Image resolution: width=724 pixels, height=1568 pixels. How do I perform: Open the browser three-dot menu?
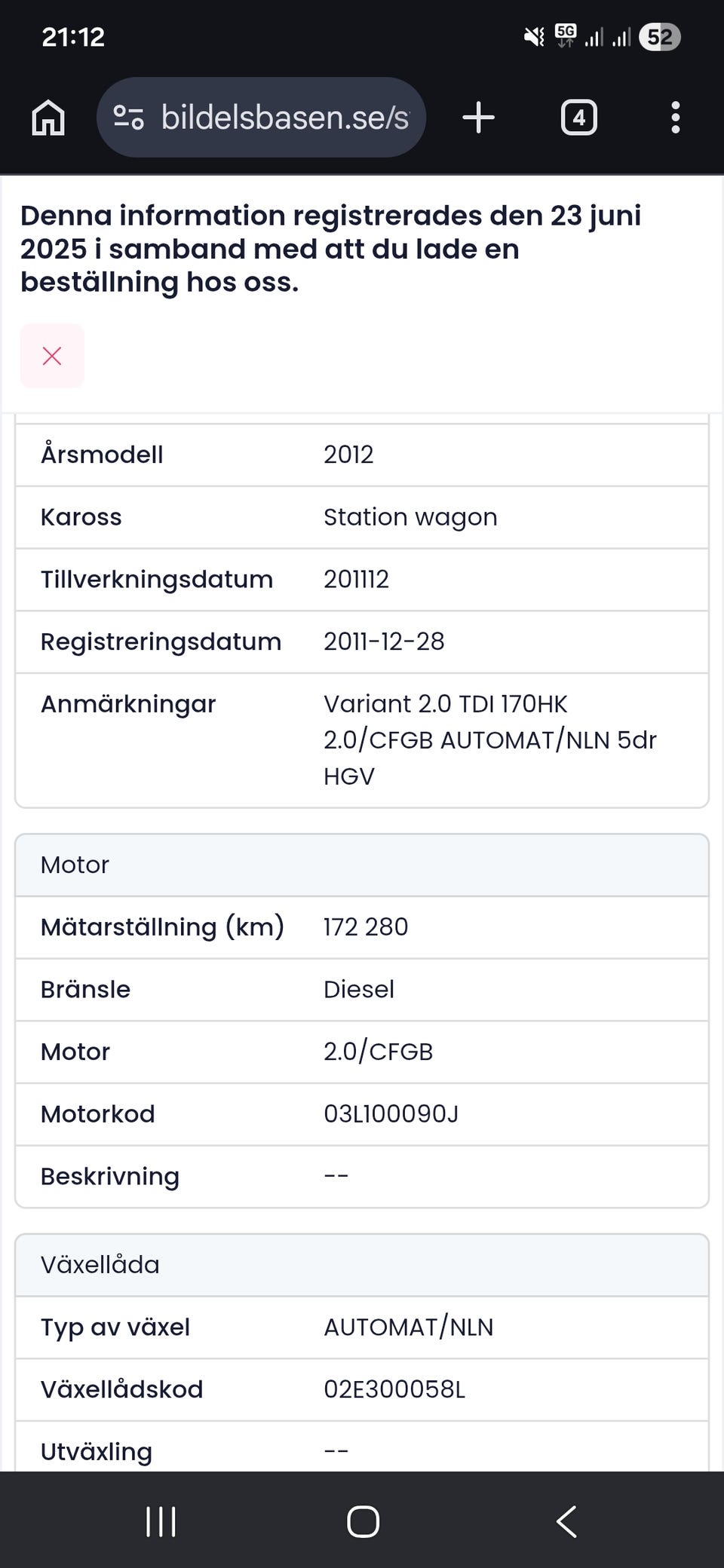(675, 118)
